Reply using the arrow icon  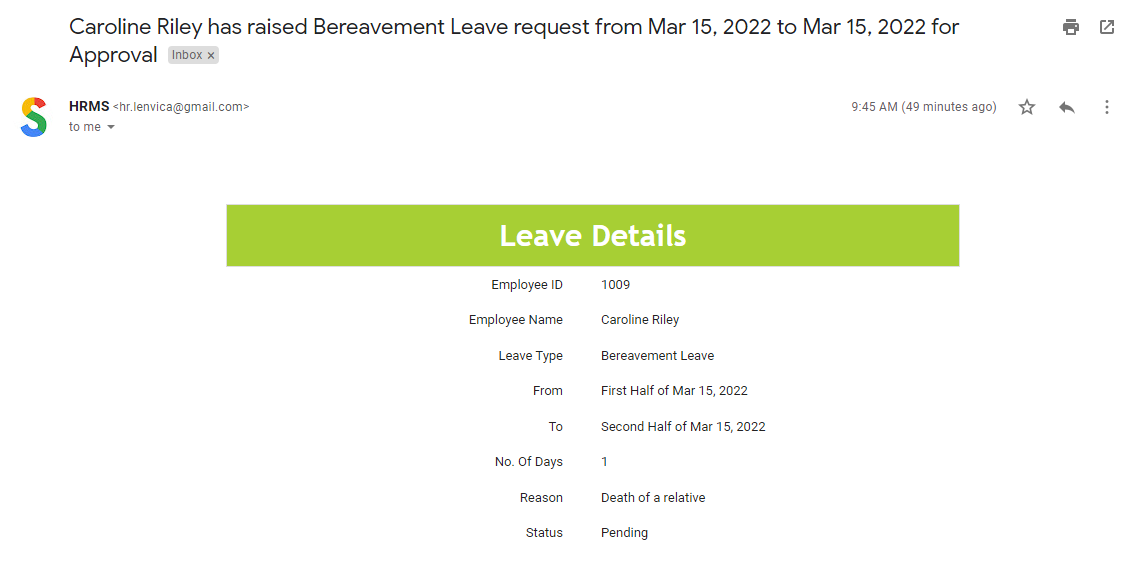[1067, 107]
